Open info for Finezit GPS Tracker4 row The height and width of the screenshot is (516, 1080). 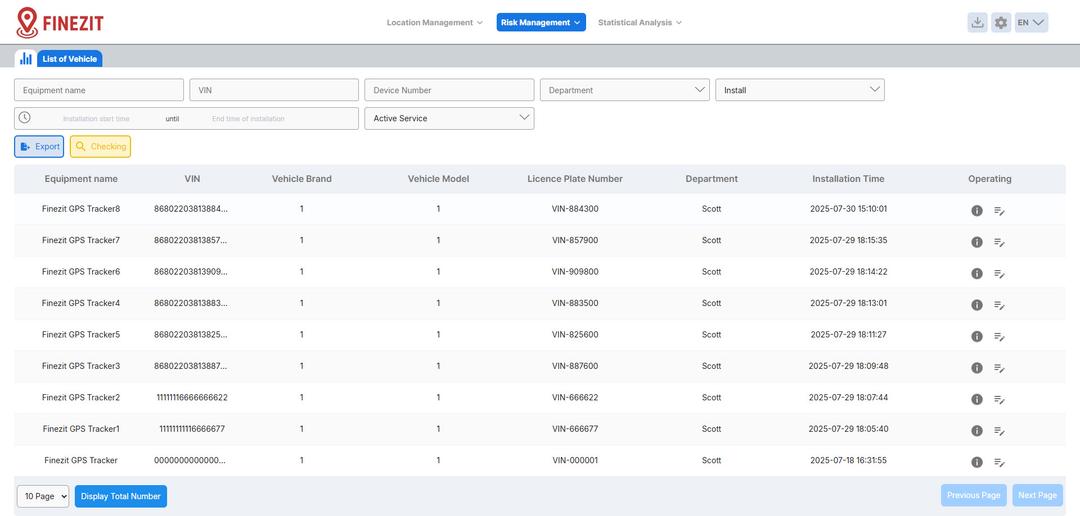977,305
